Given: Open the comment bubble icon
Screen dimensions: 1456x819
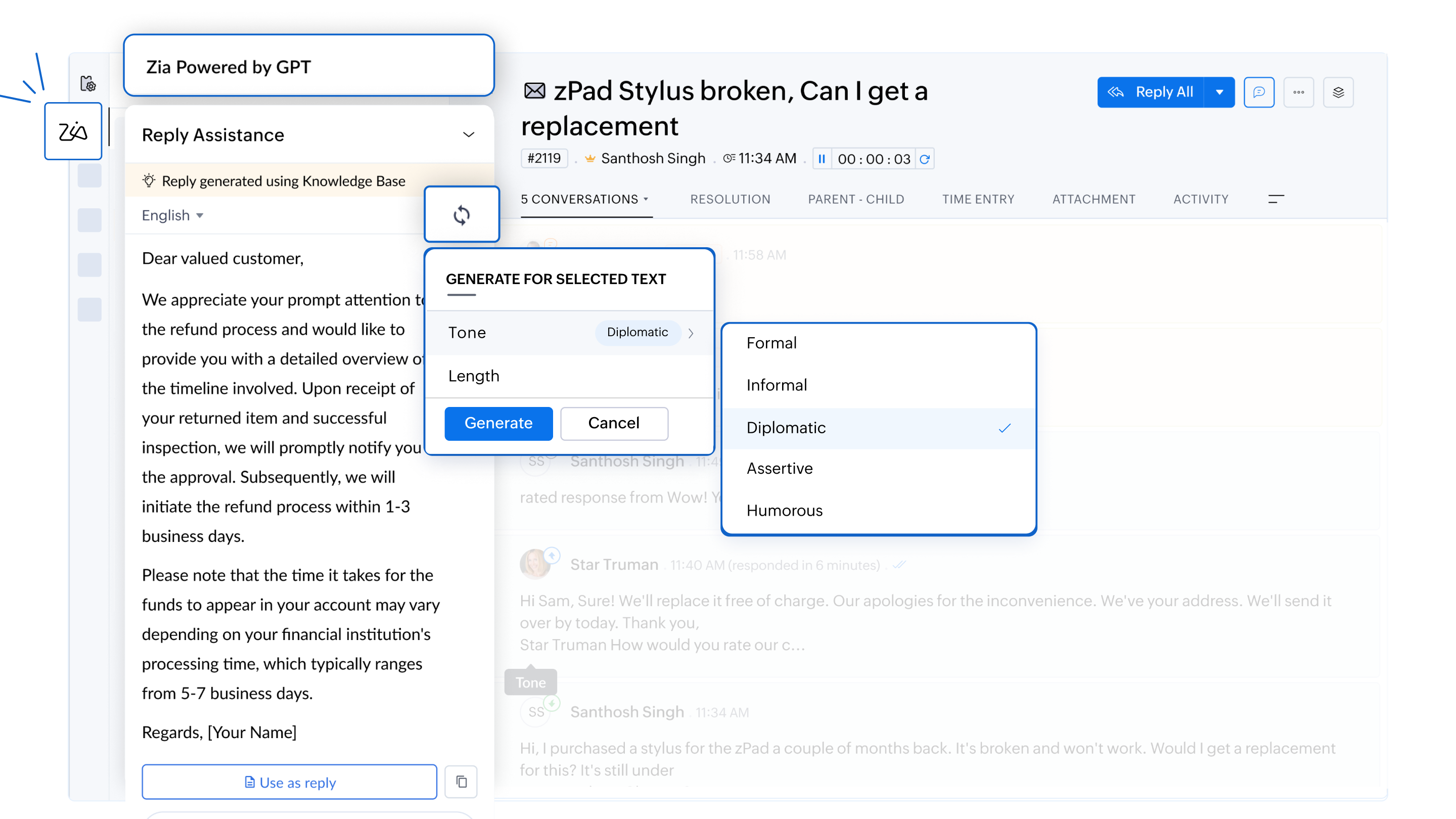Looking at the screenshot, I should click(x=1259, y=92).
